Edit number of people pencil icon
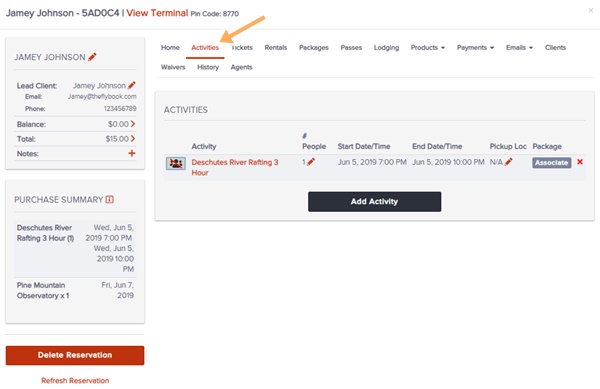 point(311,162)
